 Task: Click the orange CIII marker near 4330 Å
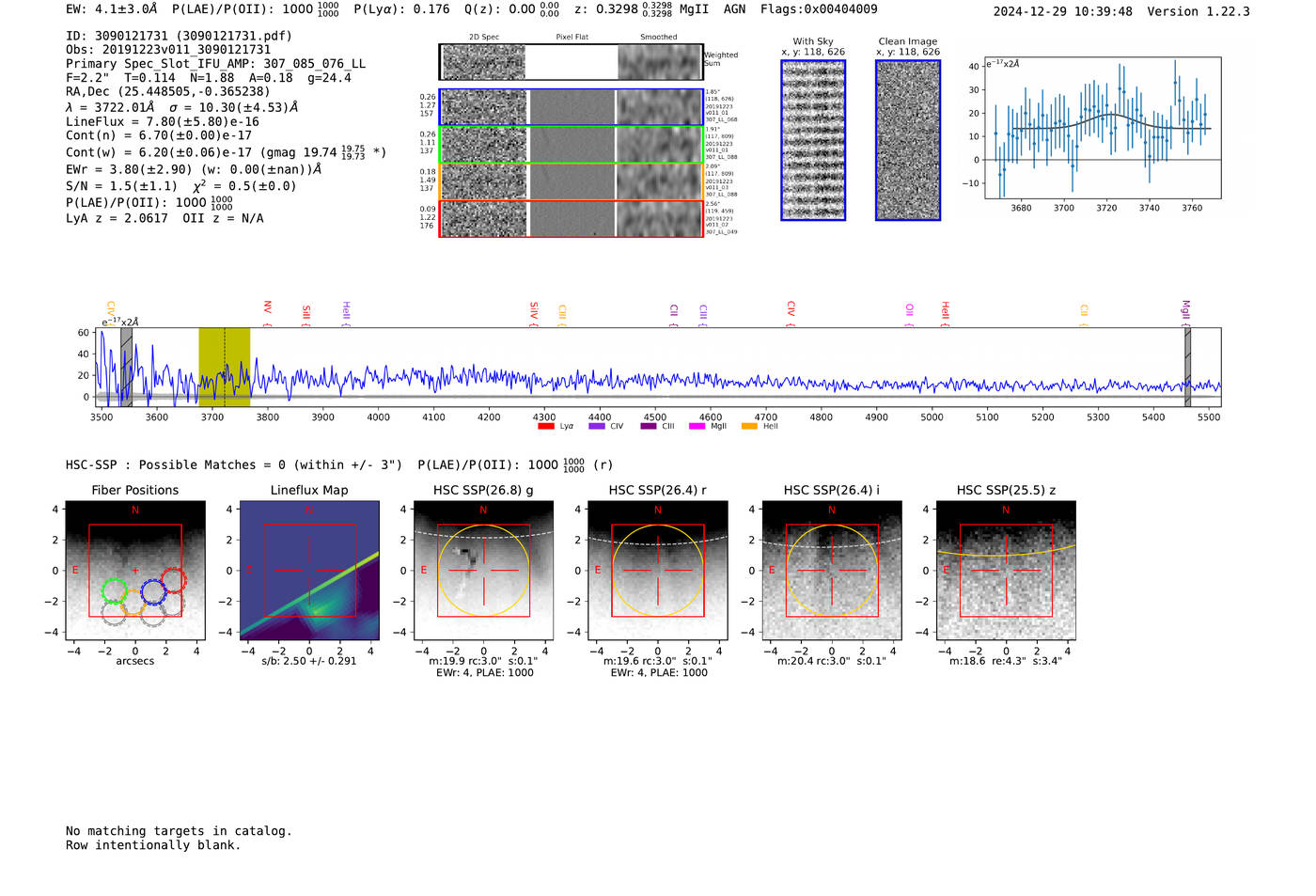562,315
